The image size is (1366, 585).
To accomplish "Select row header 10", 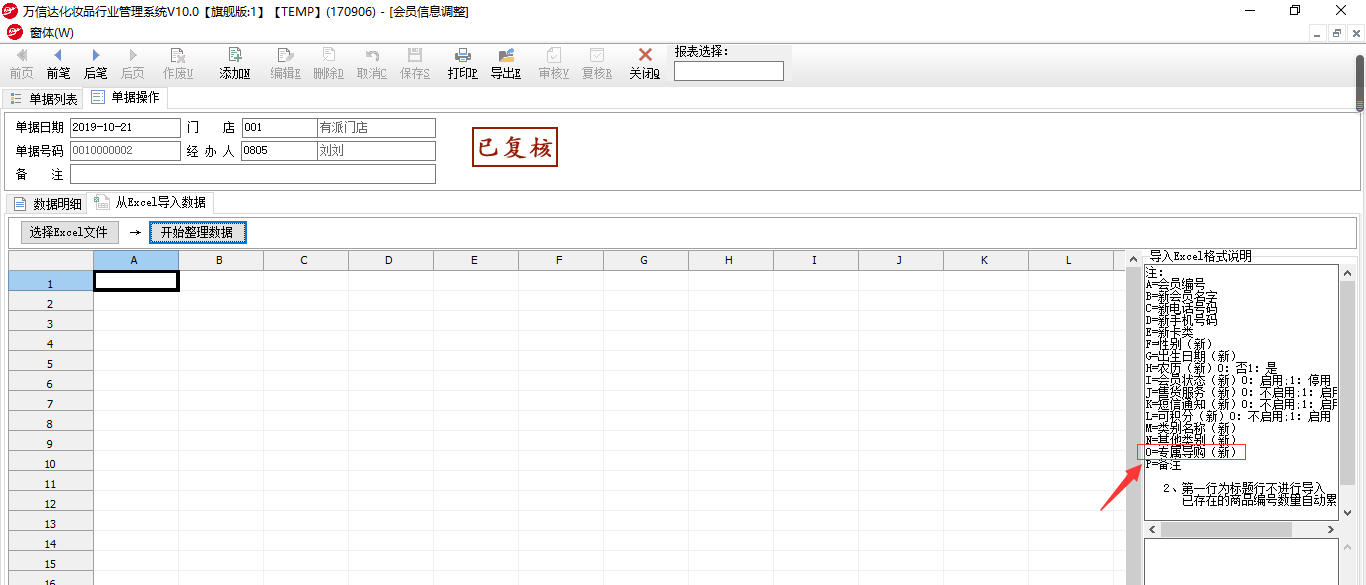I will [51, 463].
